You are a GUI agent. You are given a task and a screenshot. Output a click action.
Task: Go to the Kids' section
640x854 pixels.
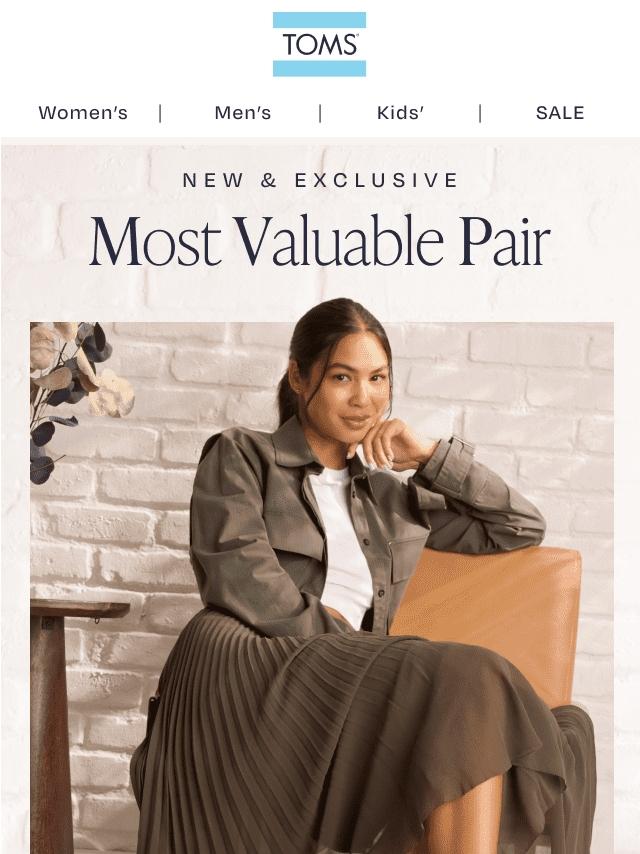pos(400,113)
